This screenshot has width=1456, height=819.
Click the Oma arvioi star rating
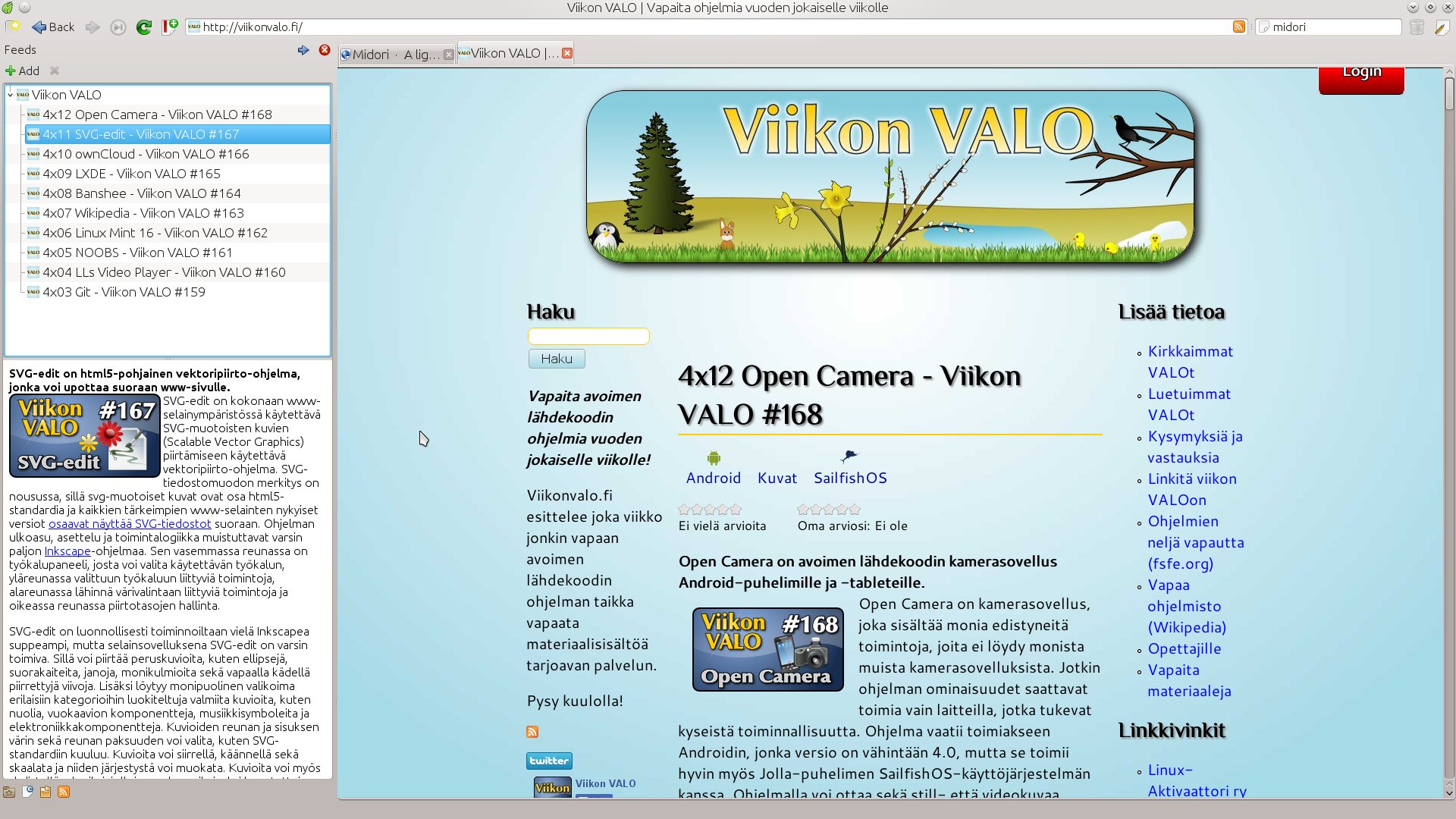tap(829, 510)
